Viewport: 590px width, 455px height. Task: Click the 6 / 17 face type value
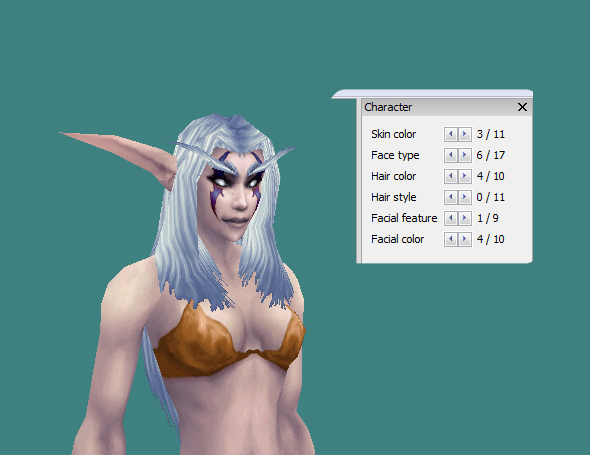click(490, 155)
